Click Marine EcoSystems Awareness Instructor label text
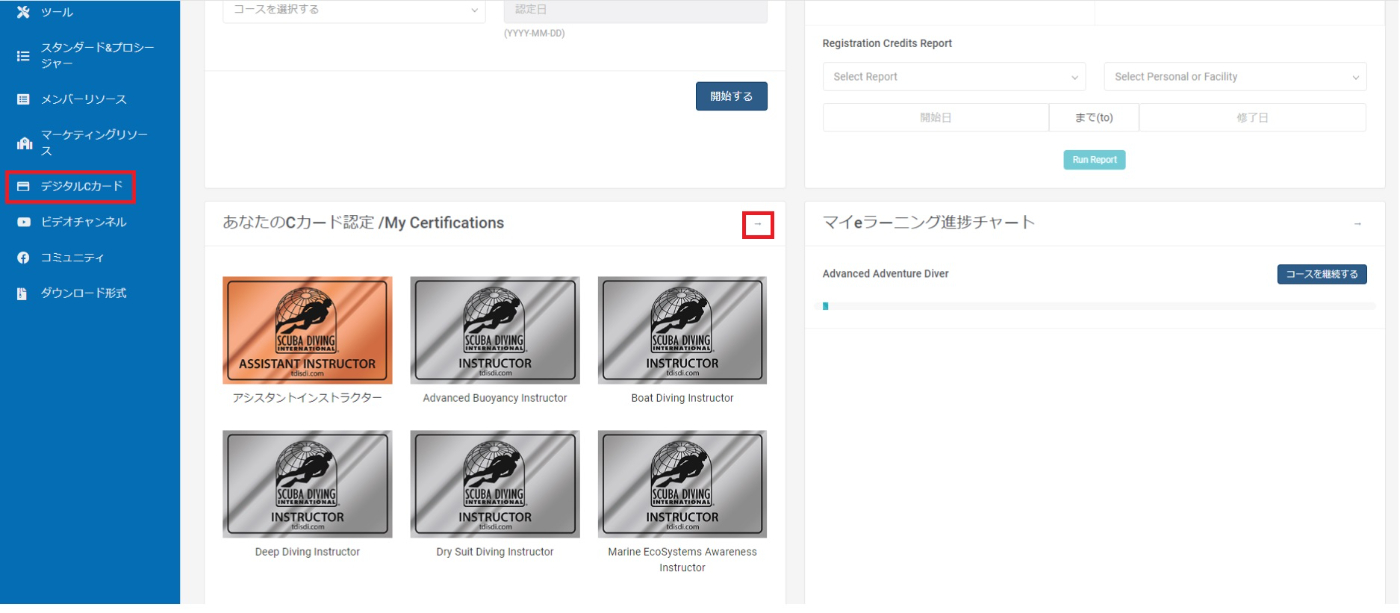The height and width of the screenshot is (613, 1400). [682, 560]
